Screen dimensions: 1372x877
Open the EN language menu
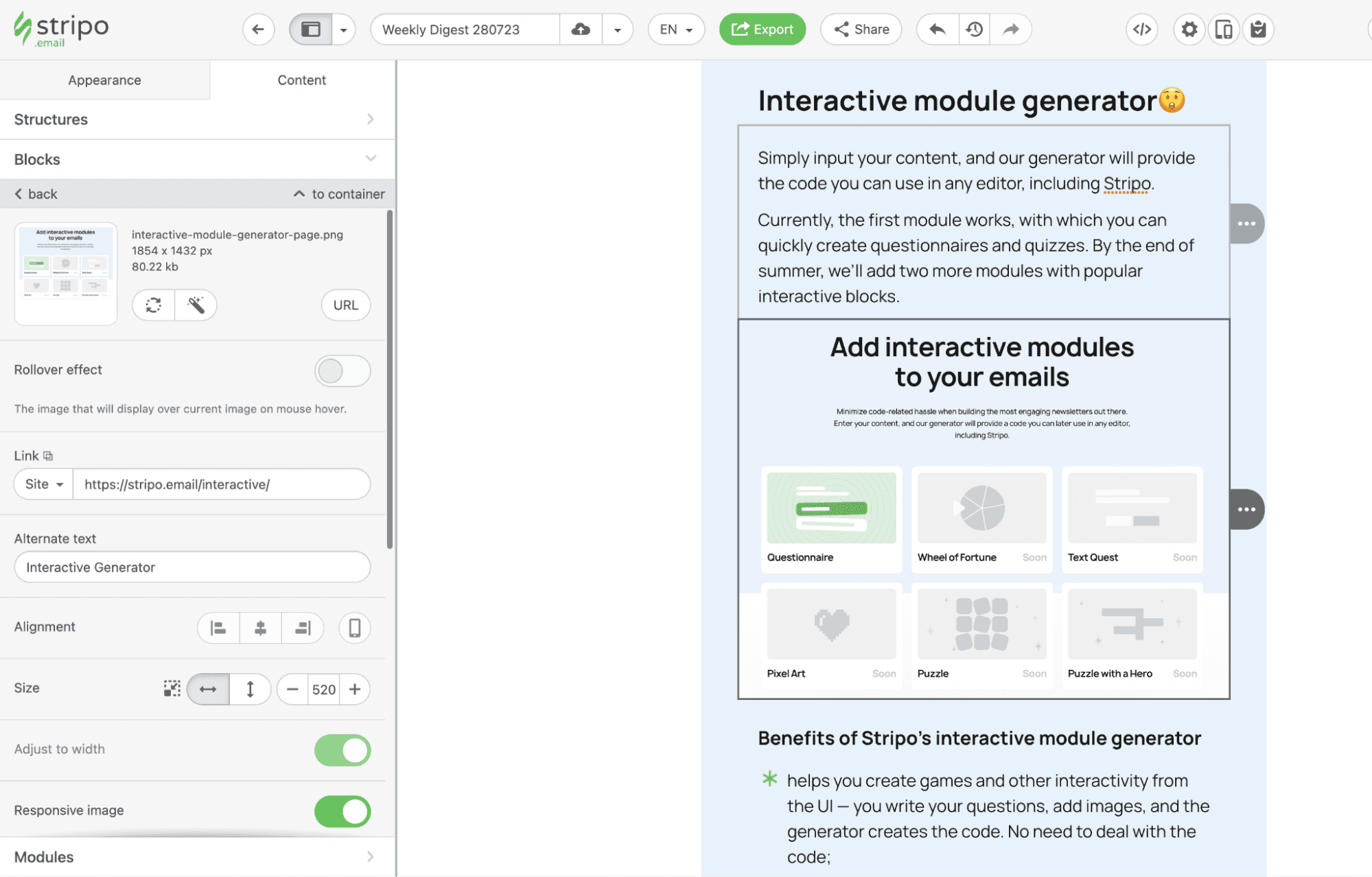[x=675, y=29]
